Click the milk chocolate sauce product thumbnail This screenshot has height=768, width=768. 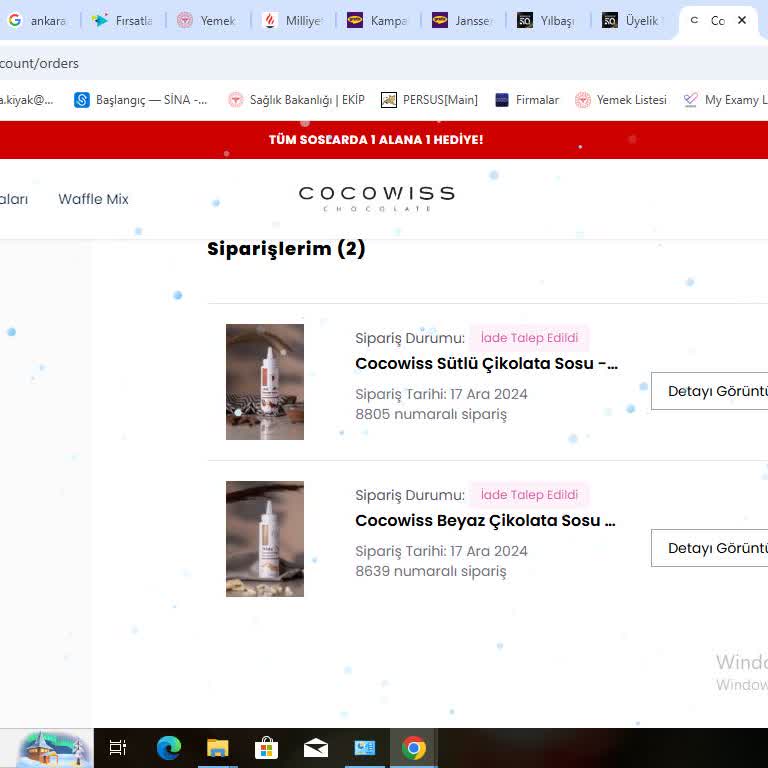click(265, 382)
